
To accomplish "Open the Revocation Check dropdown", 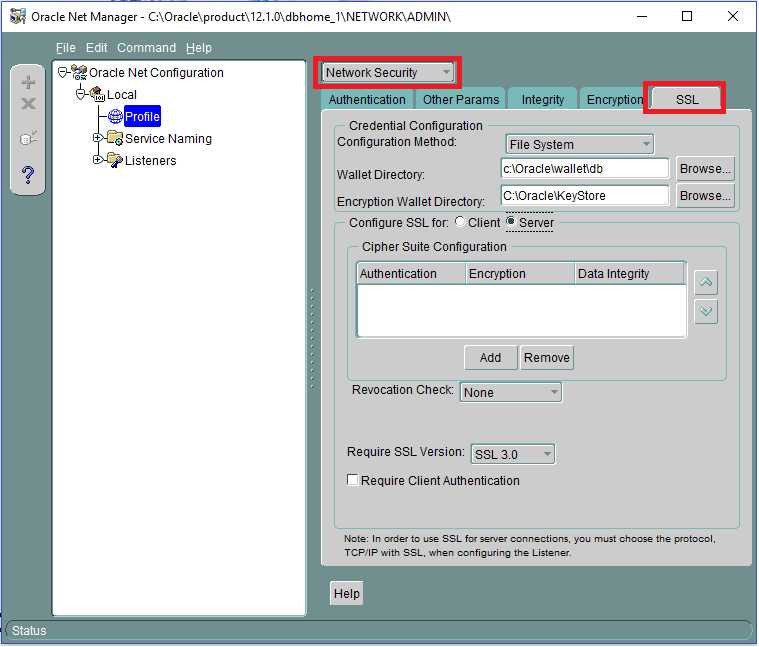I will pyautogui.click(x=511, y=392).
